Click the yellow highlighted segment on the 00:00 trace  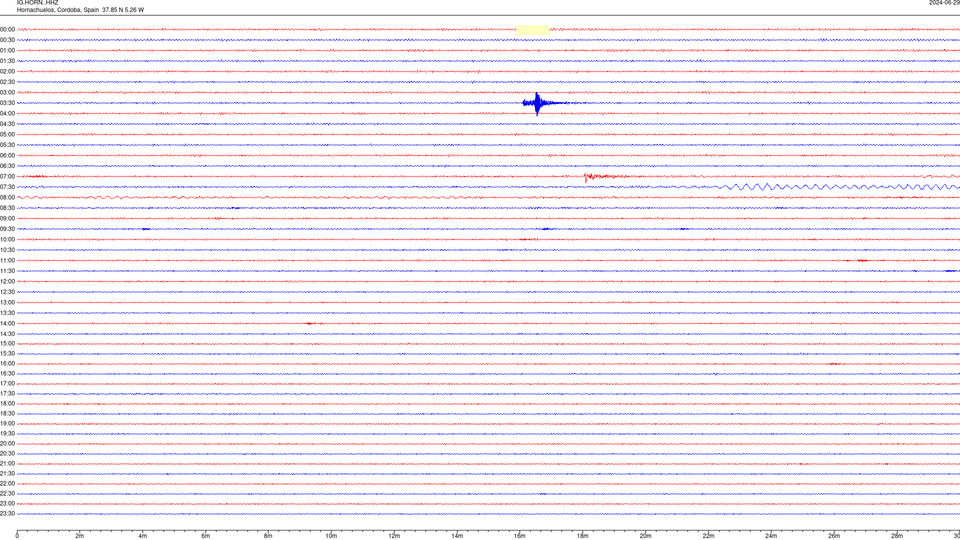click(x=533, y=29)
